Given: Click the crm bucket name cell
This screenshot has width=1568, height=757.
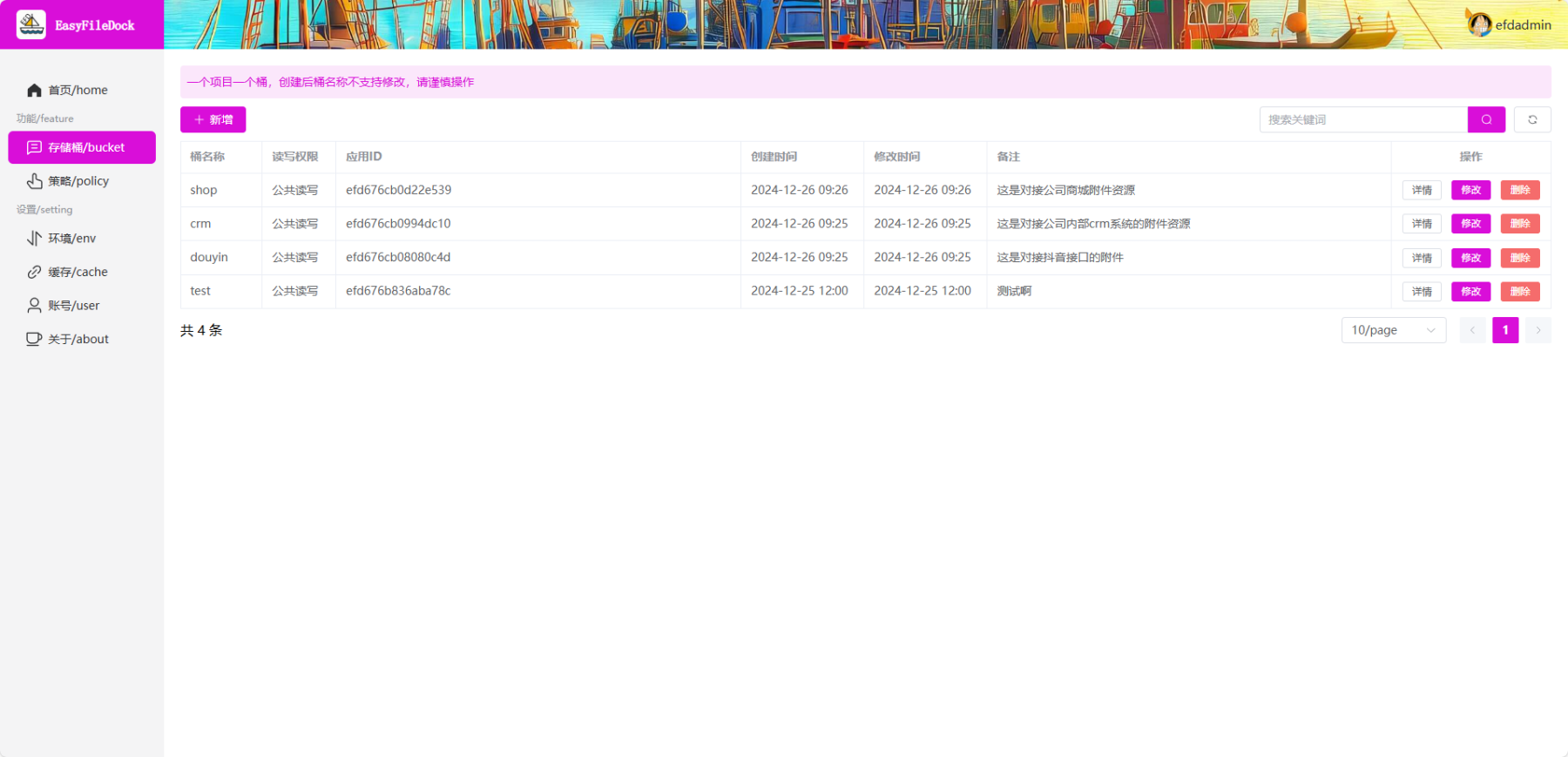Looking at the screenshot, I should [221, 224].
